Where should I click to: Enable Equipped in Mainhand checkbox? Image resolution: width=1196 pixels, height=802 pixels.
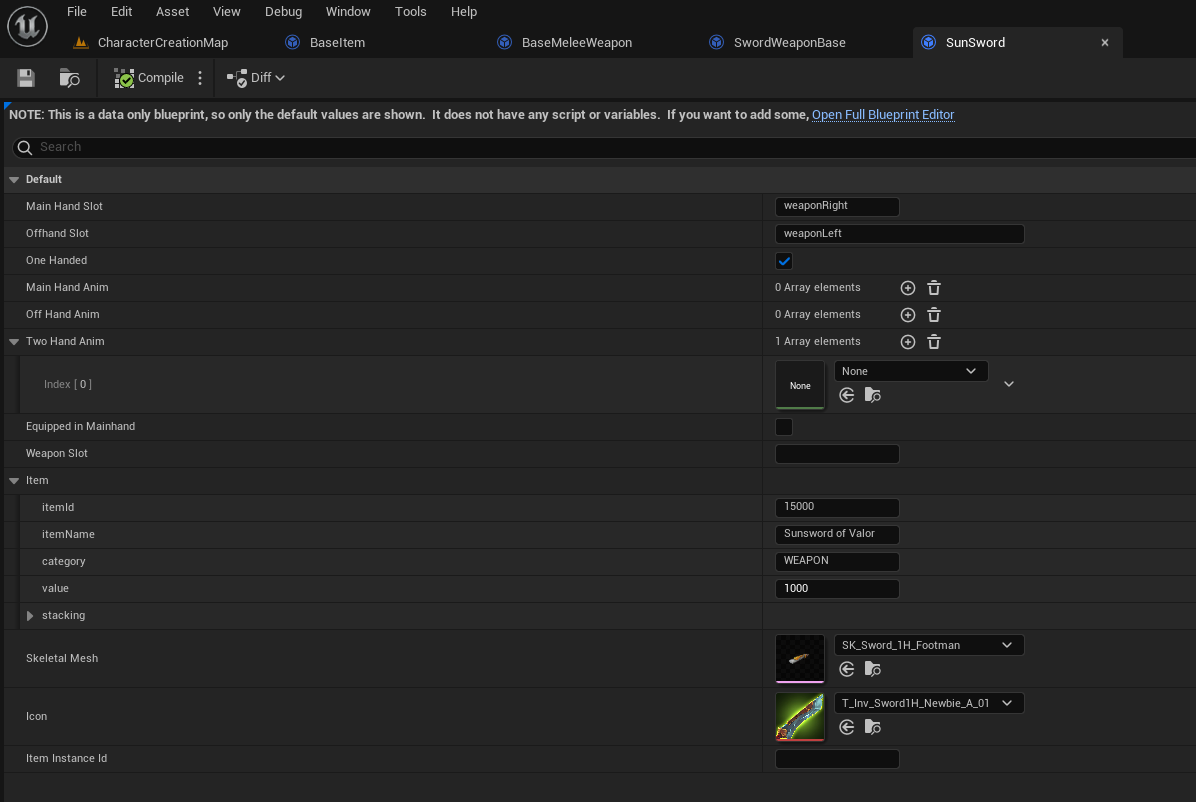coord(784,427)
